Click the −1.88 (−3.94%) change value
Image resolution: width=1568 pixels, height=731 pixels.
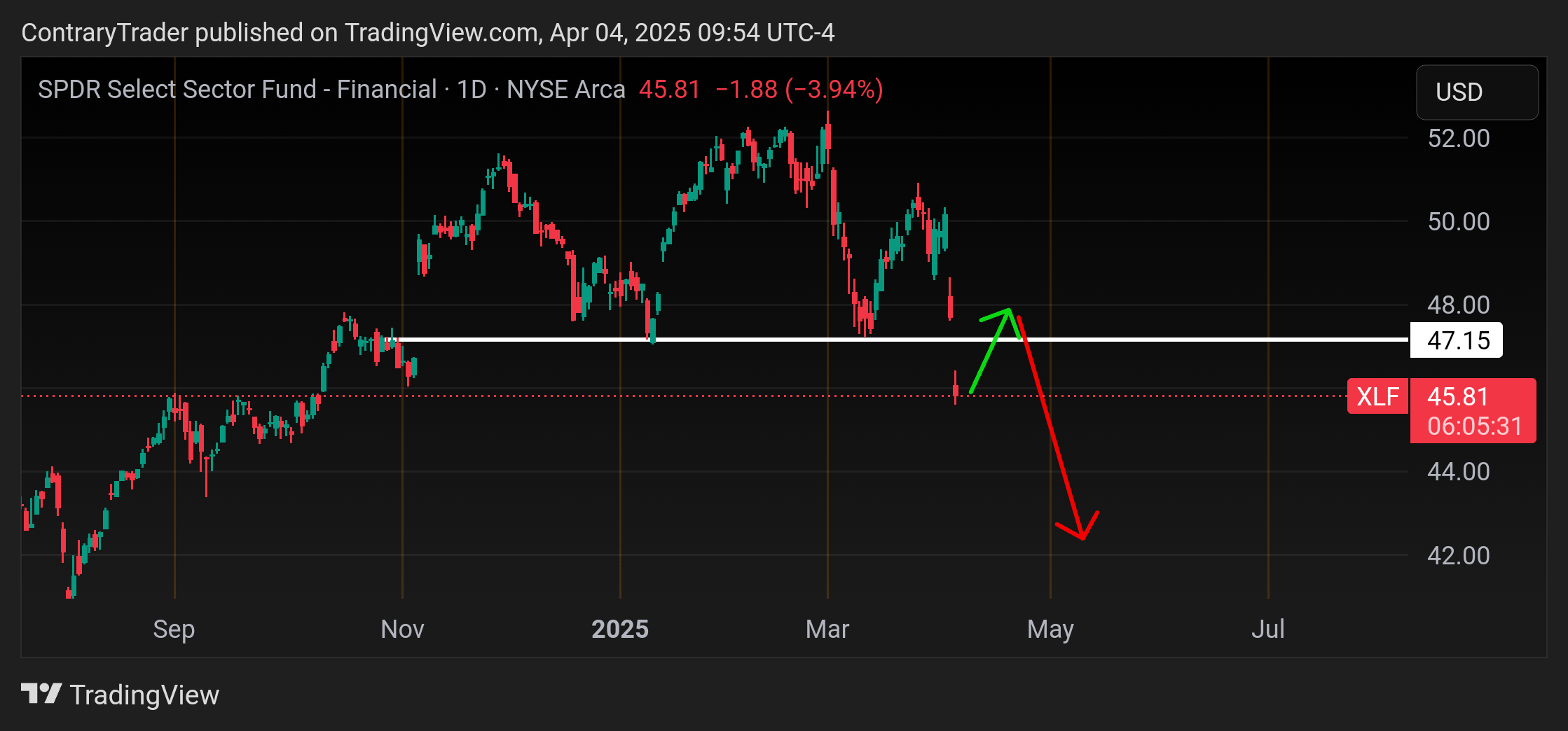point(799,90)
